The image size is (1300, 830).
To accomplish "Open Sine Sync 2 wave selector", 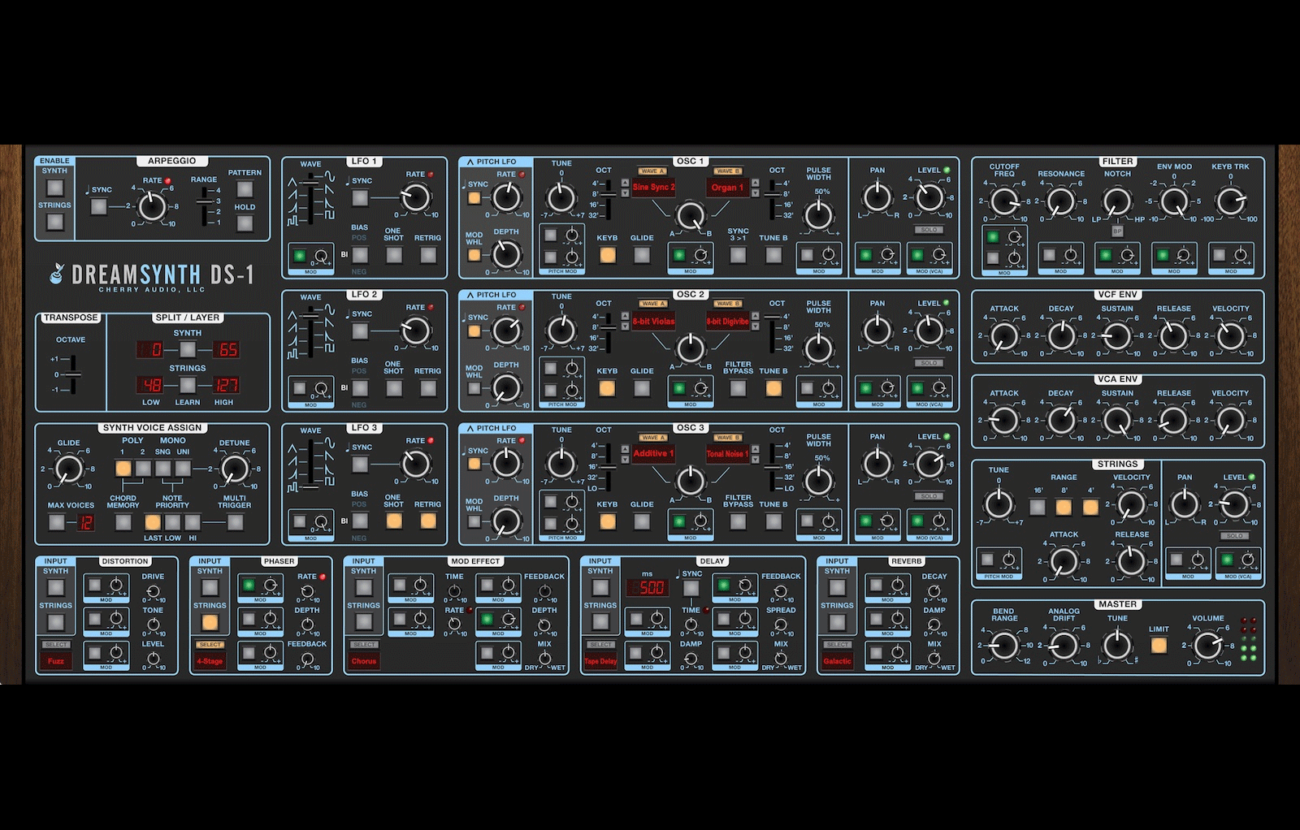I will [653, 188].
